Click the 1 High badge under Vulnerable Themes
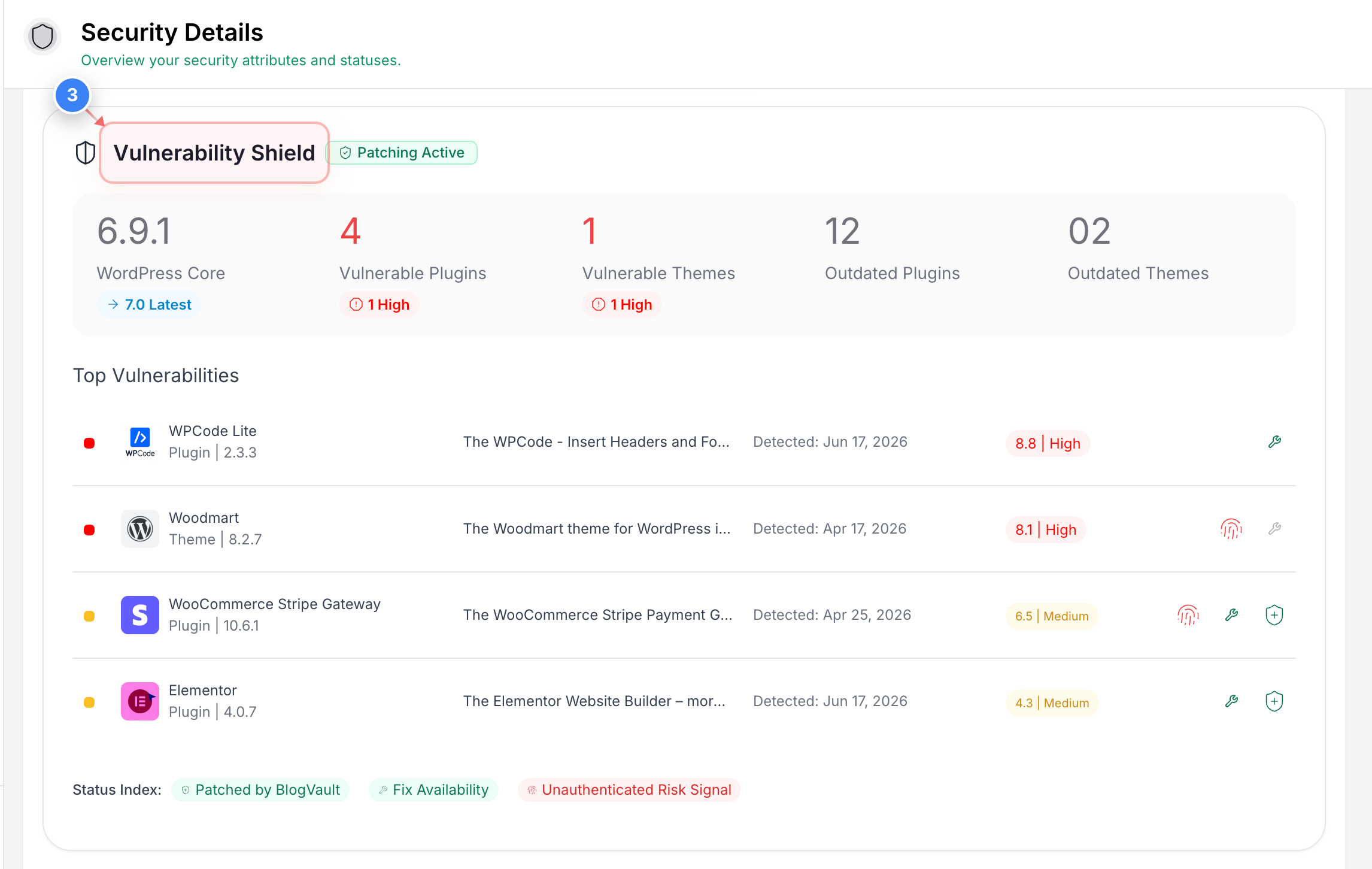The width and height of the screenshot is (1372, 869). pyautogui.click(x=622, y=304)
